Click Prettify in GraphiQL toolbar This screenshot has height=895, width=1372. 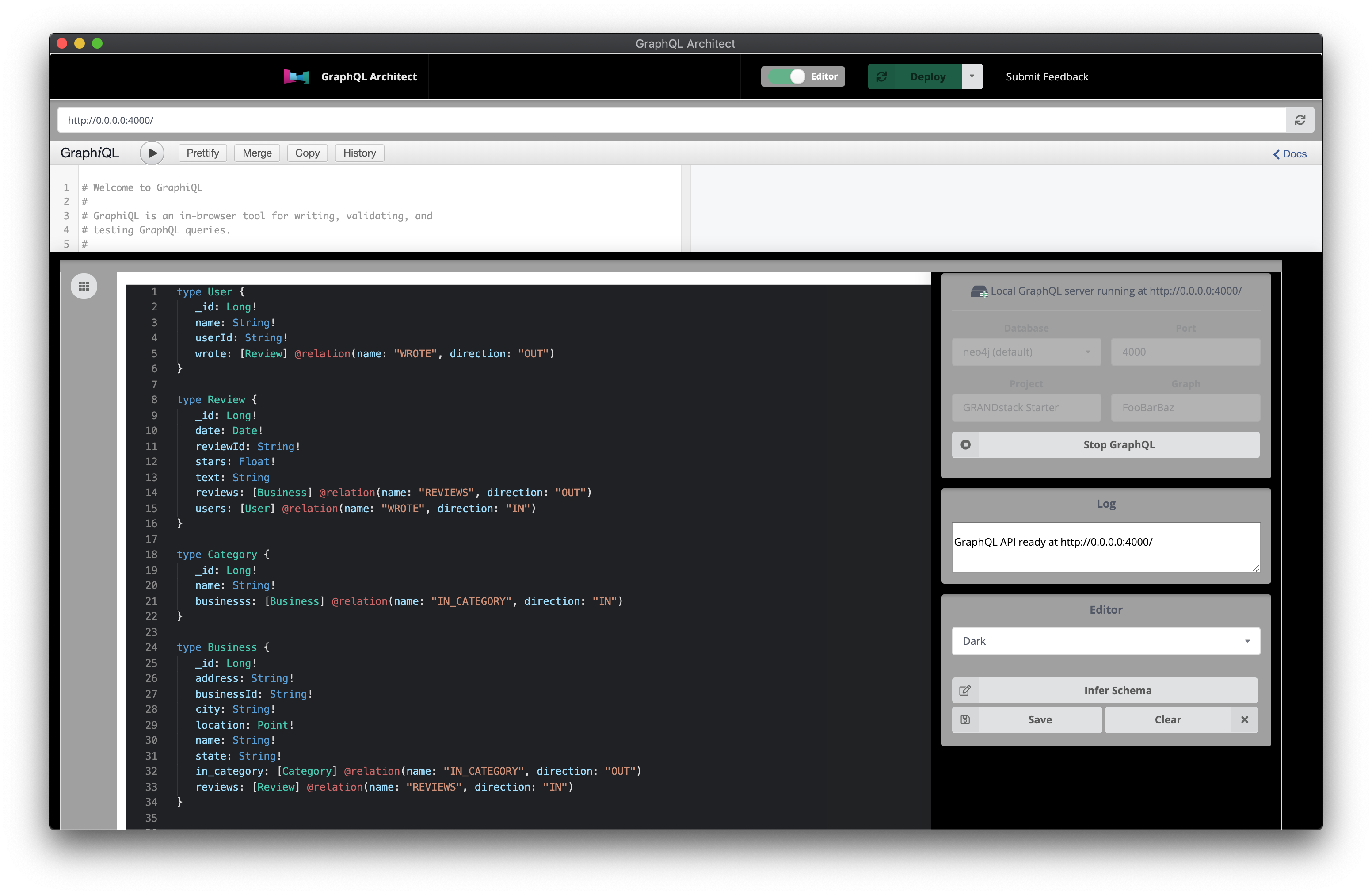(202, 153)
